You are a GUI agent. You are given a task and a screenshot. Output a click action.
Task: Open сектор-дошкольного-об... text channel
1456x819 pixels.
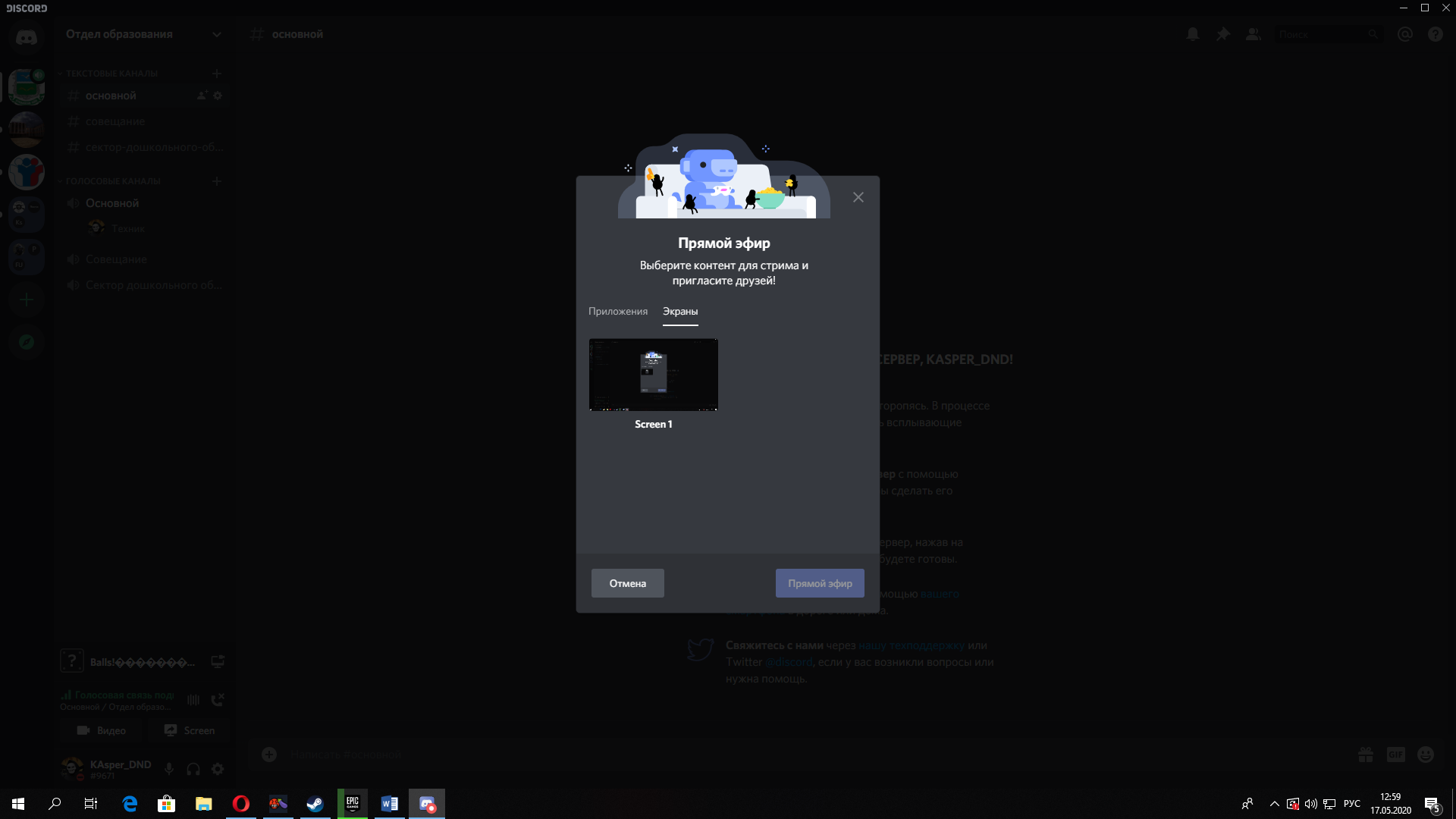tap(144, 147)
